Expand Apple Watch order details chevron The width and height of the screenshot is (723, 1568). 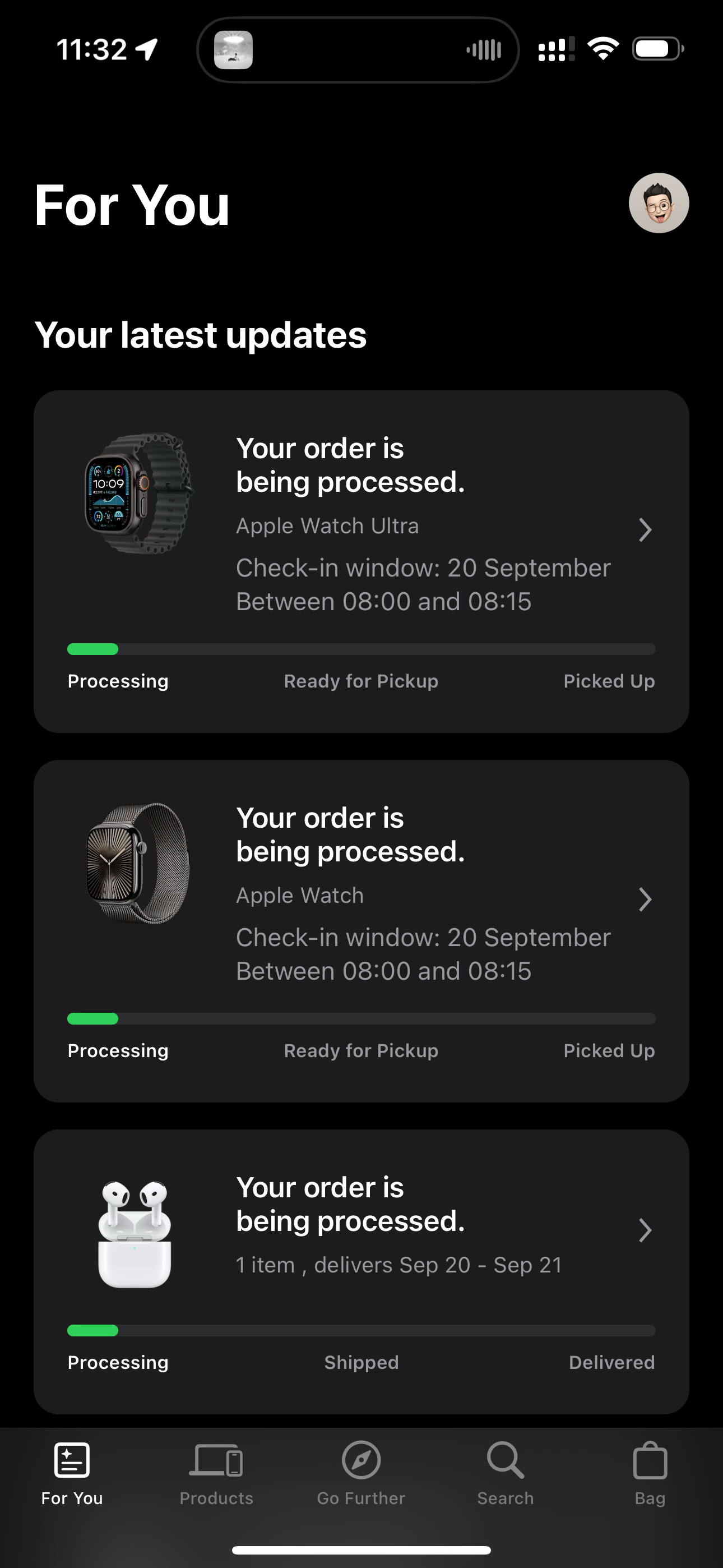click(645, 899)
